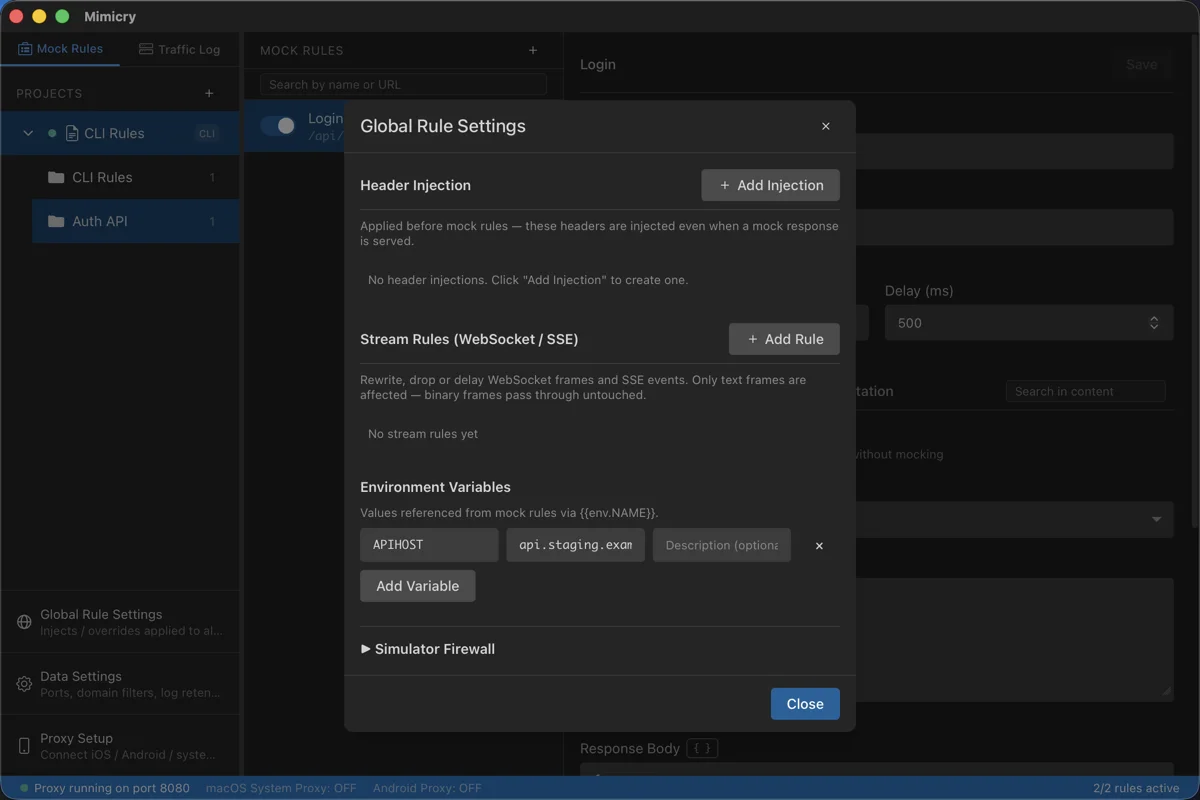
Task: Click 2/2 rules active status
Action: (1137, 788)
